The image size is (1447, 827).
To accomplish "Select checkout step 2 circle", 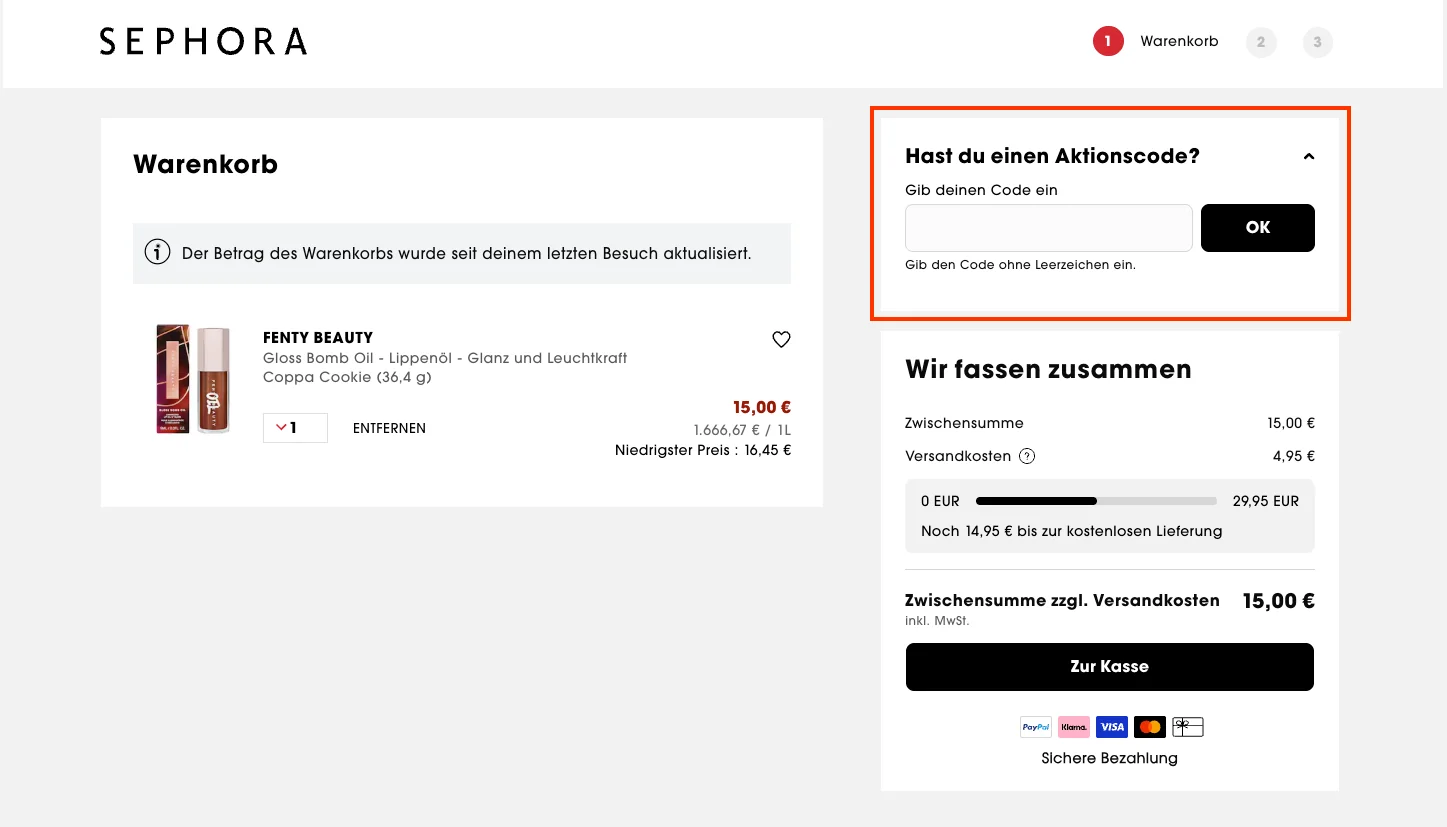I will [x=1261, y=42].
